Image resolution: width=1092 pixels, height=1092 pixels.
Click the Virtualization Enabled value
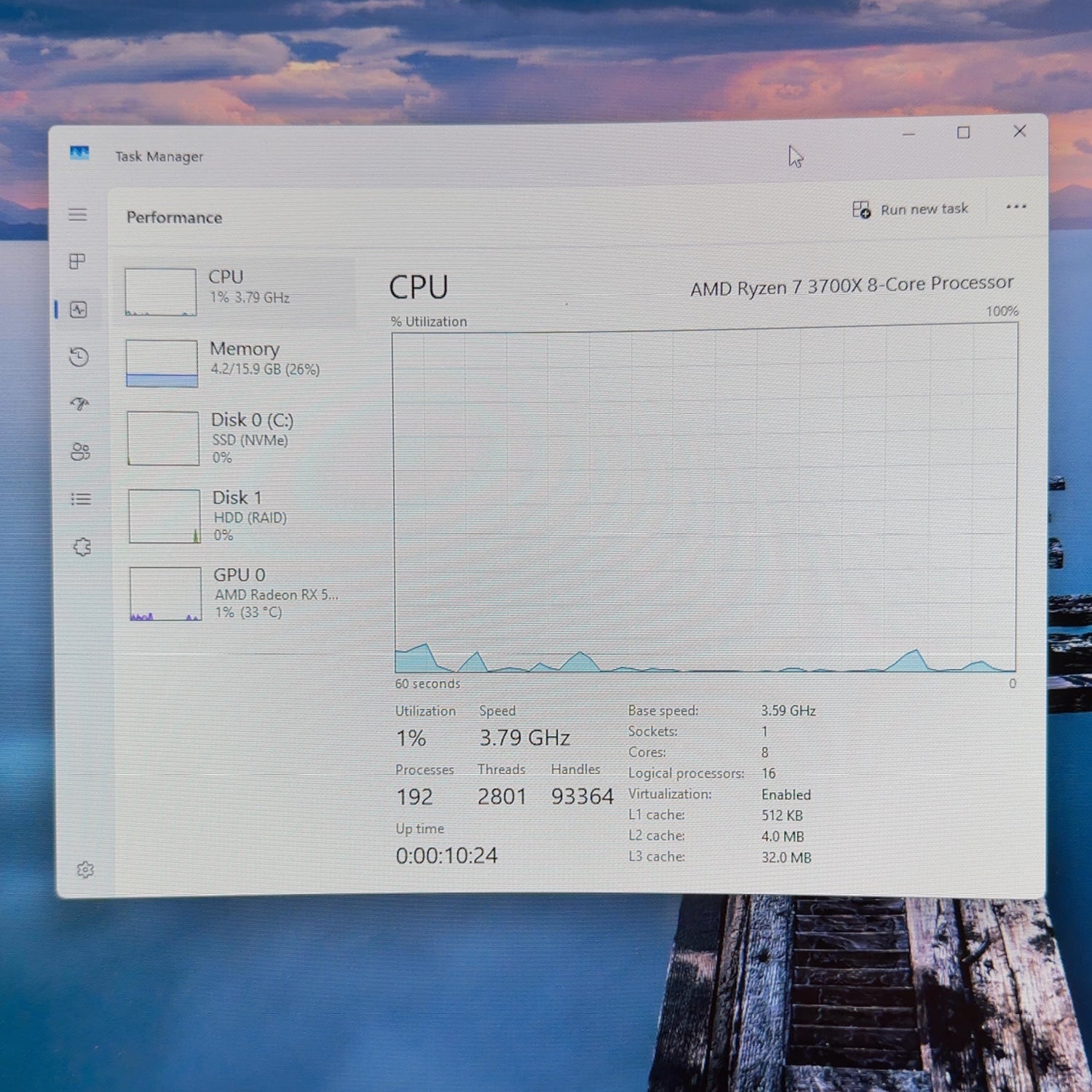point(786,794)
